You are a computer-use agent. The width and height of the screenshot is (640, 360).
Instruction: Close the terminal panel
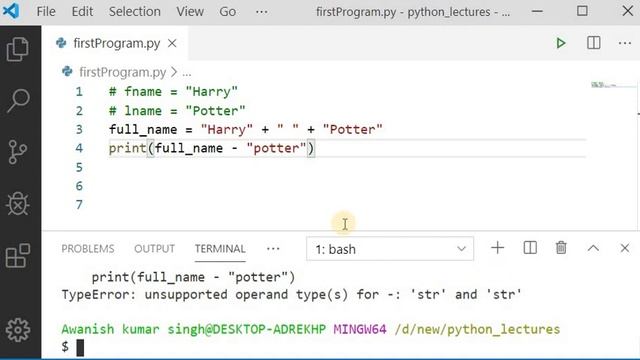click(x=624, y=248)
